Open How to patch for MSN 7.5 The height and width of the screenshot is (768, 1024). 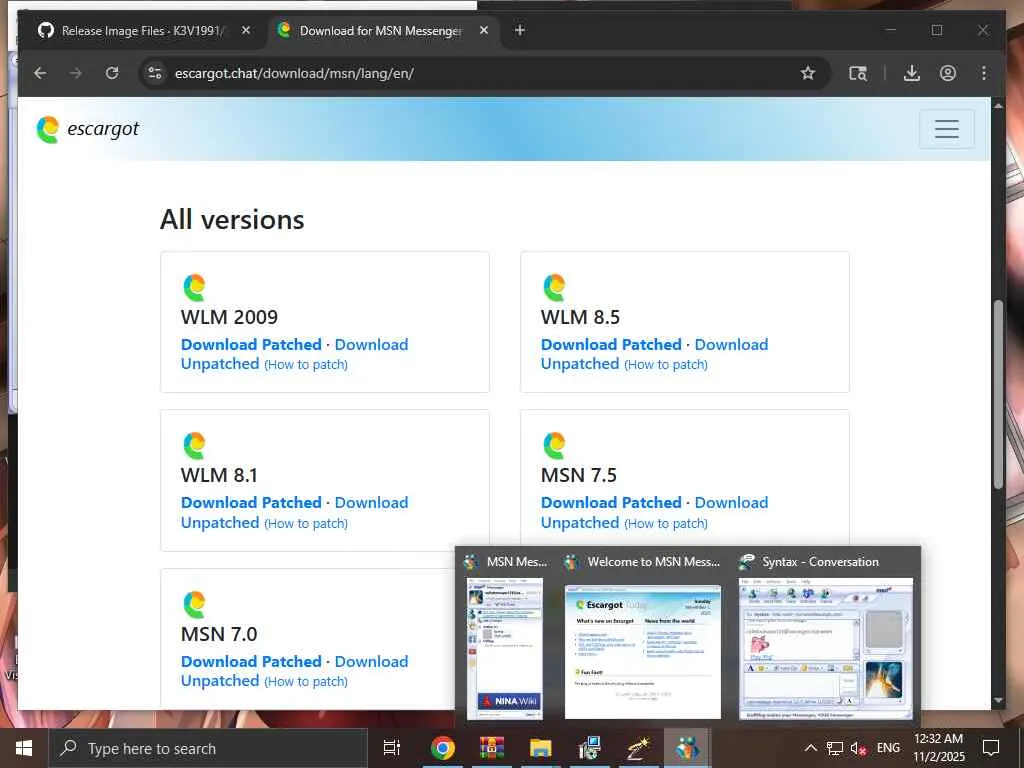point(665,523)
